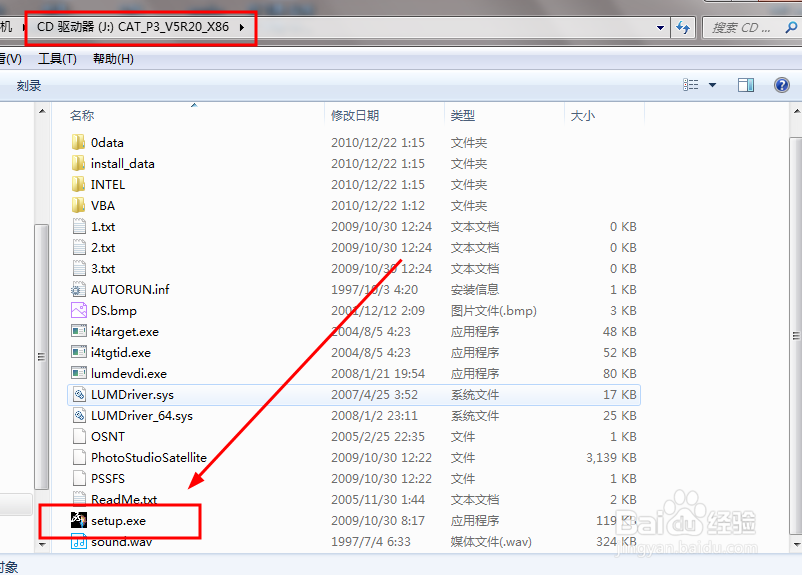Click the 安装信息 type cell
Screen dimensions: 802x575
(475, 290)
